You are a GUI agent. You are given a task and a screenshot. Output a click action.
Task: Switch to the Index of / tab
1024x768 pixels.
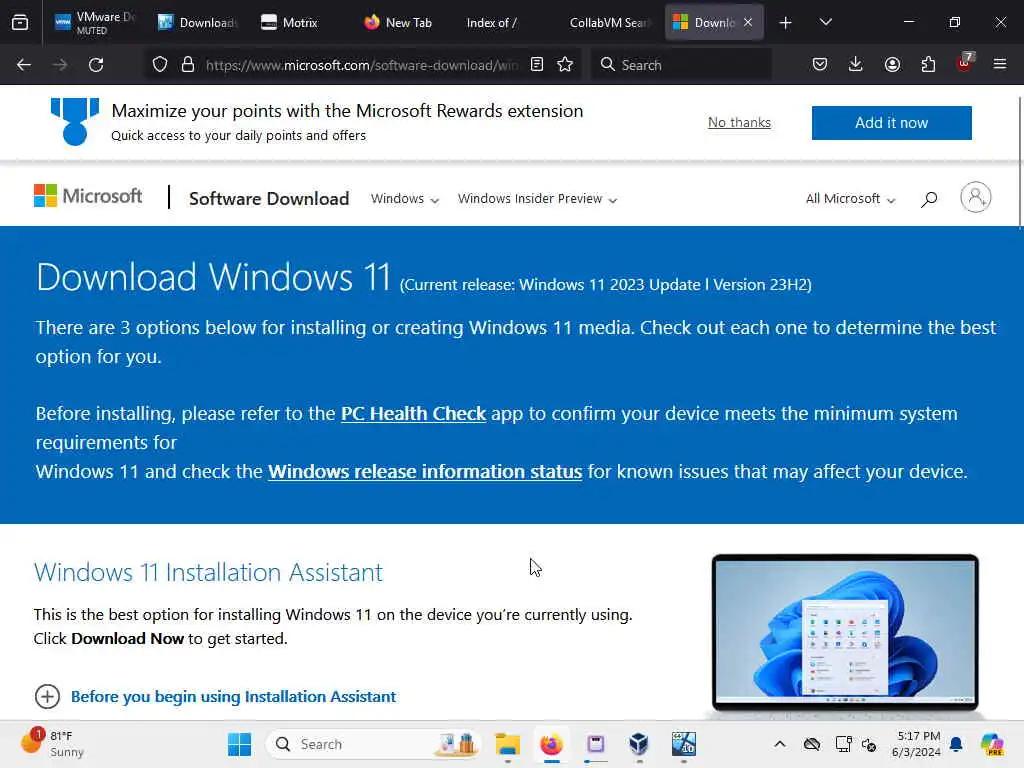492,23
